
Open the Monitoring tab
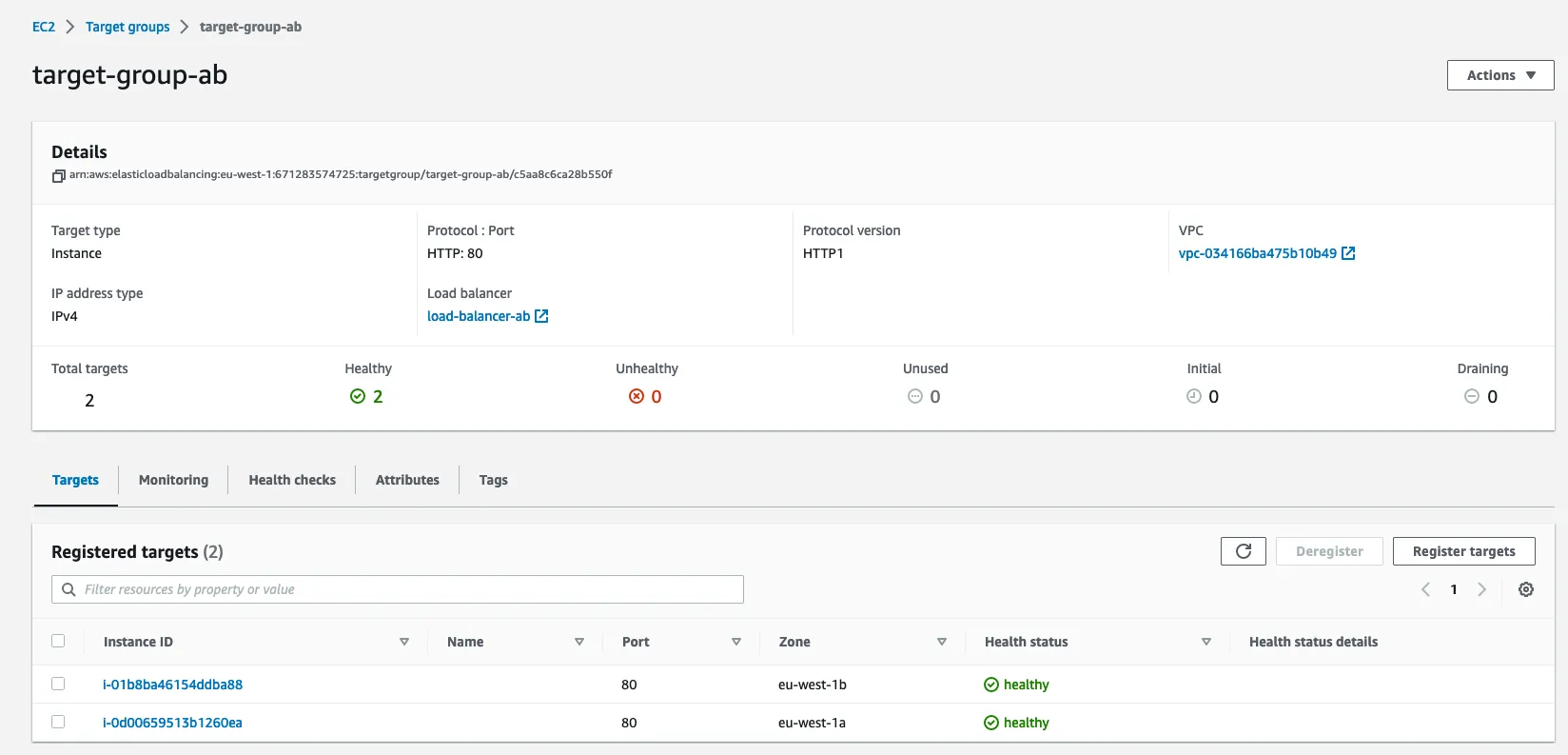(x=173, y=480)
